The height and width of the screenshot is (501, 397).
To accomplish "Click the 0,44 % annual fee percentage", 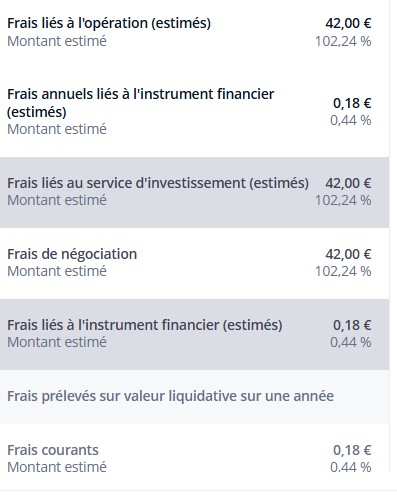I will 351,120.
